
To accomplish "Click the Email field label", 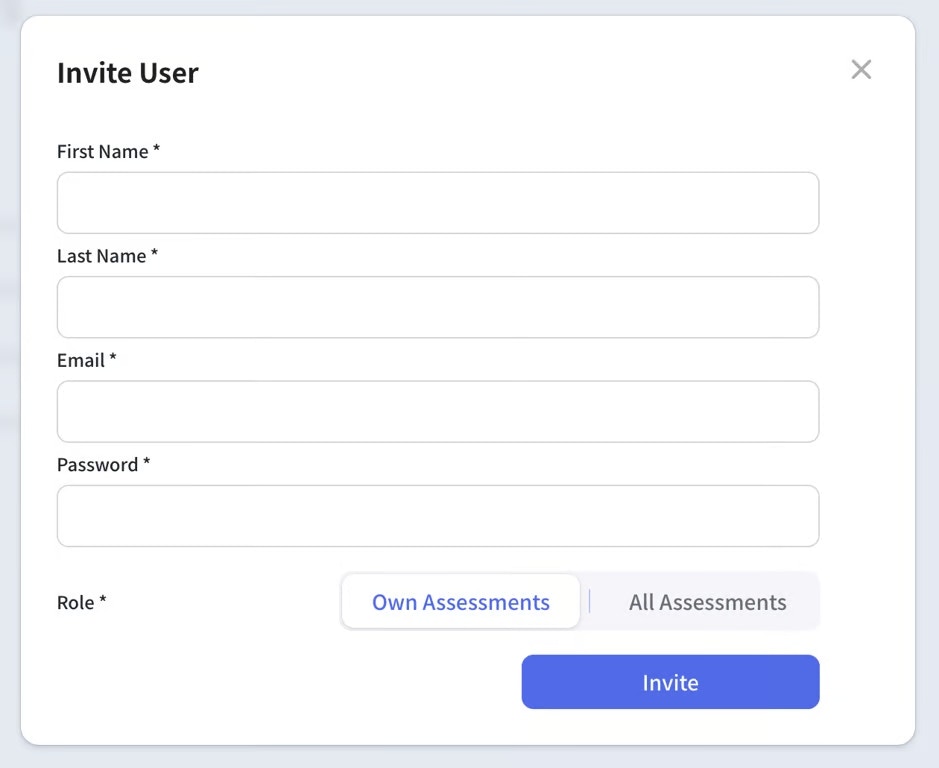I will [80, 360].
